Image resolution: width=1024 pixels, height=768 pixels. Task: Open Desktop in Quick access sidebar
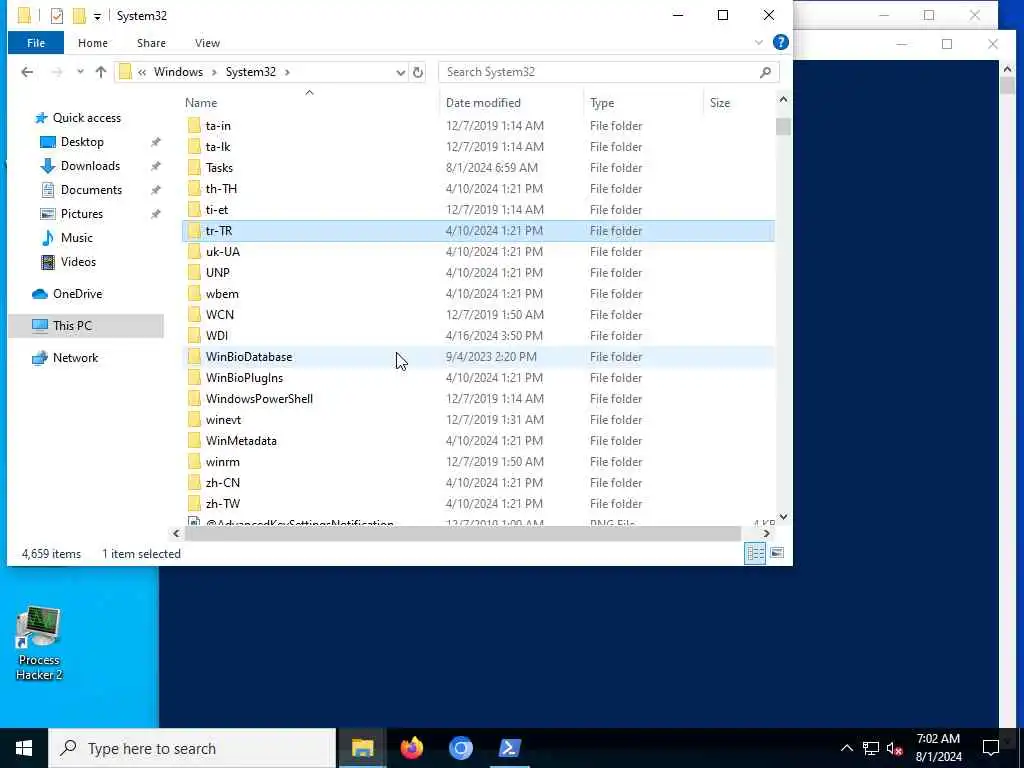(x=82, y=142)
